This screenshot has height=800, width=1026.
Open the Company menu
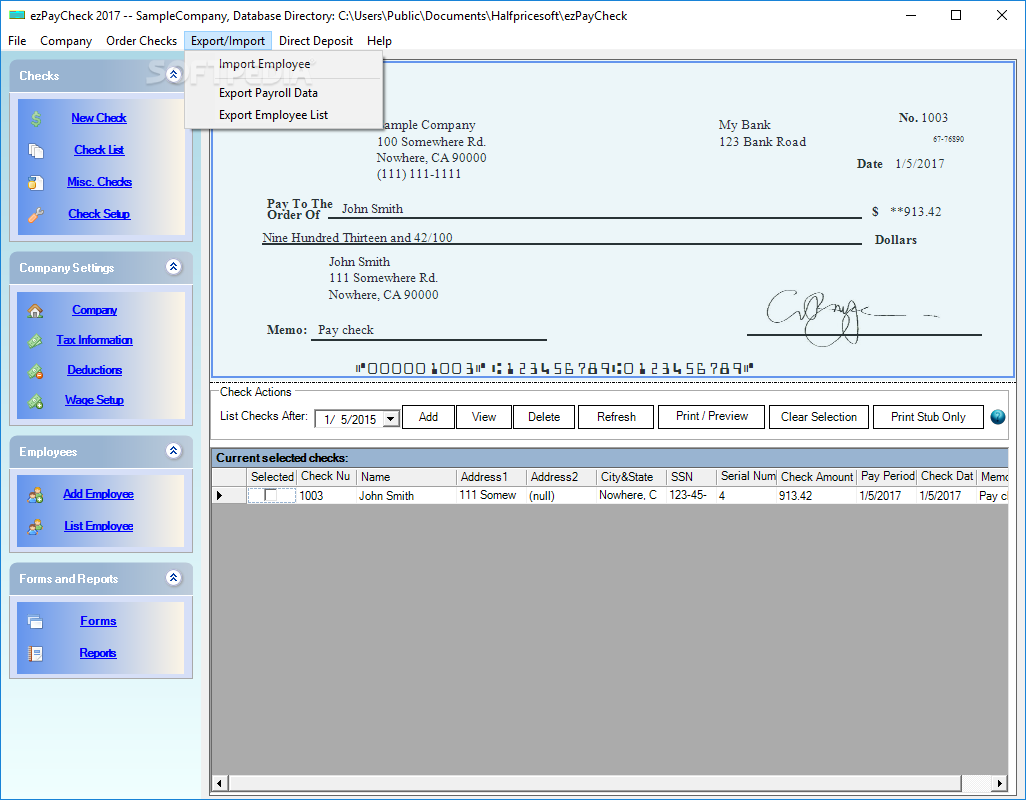click(x=66, y=41)
